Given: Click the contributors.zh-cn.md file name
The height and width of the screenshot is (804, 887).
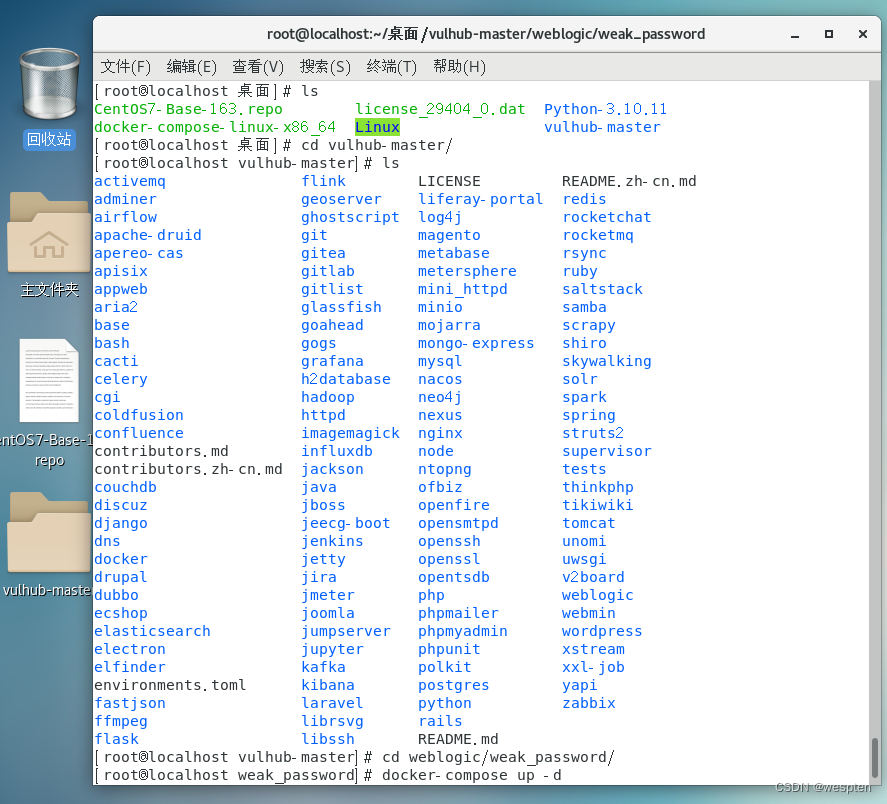Looking at the screenshot, I should (x=188, y=469).
